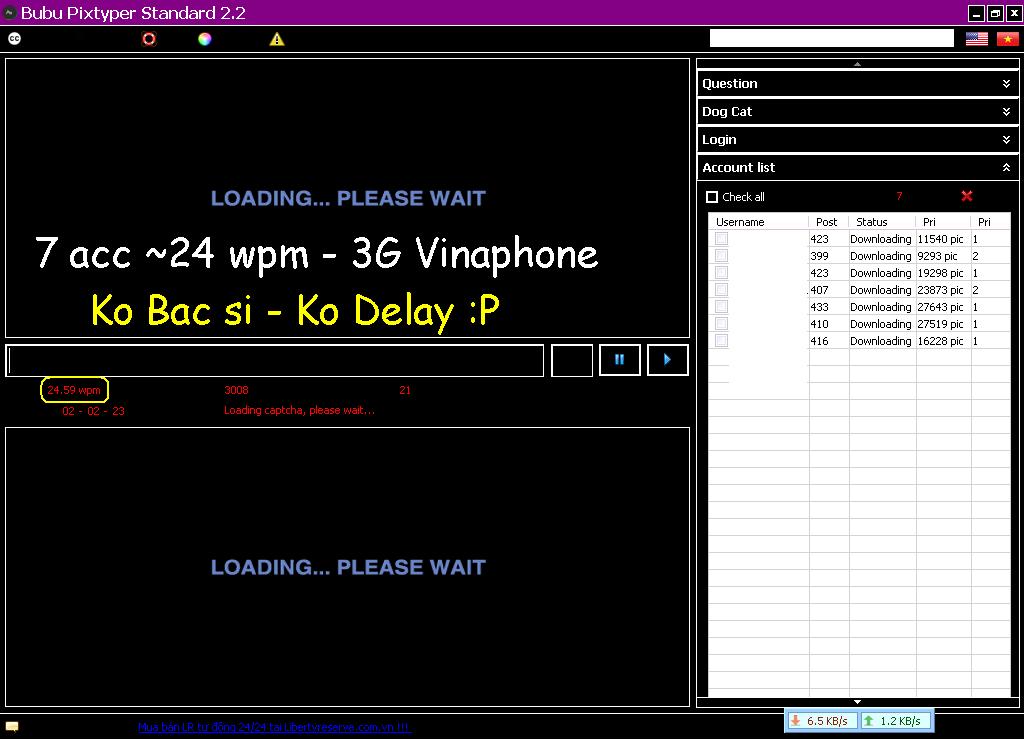Sort by the Username column header
Image resolution: width=1024 pixels, height=740 pixels.
click(x=758, y=222)
